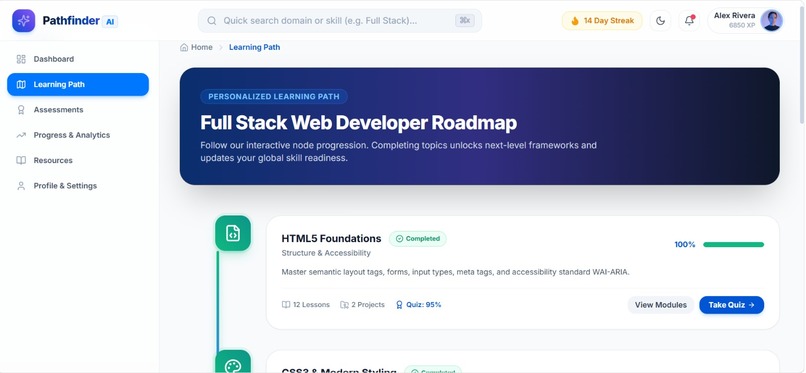Click 14 Day Streak badge
806x373 pixels.
pos(602,21)
